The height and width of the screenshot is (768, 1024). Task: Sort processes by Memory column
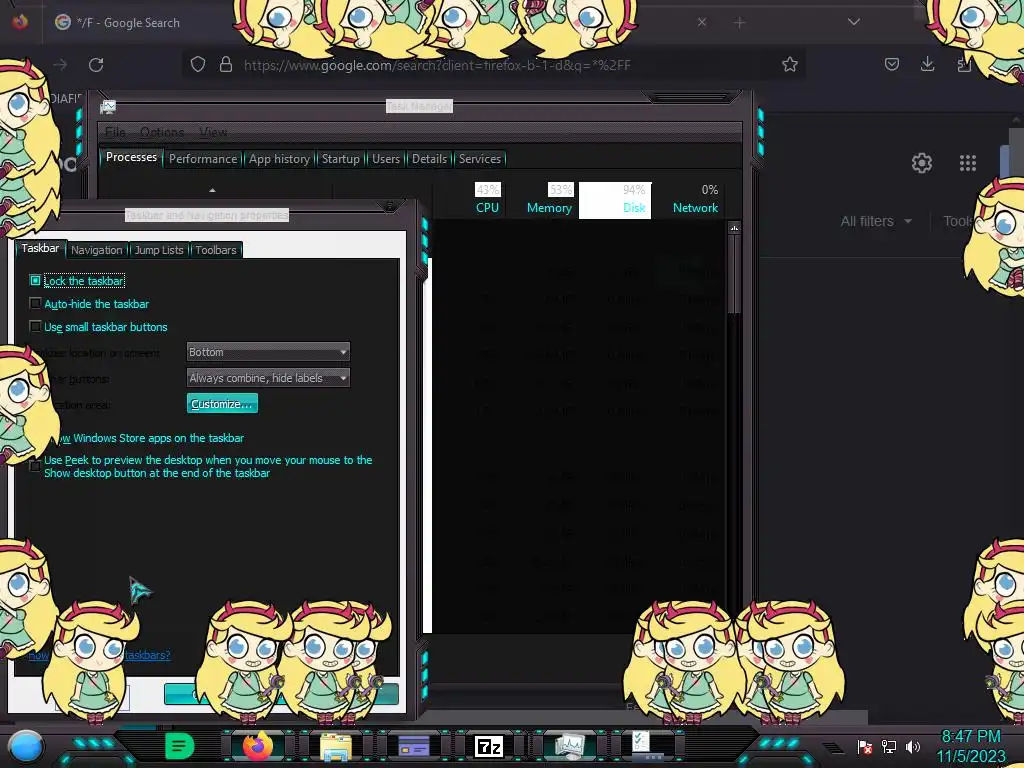[x=549, y=199]
